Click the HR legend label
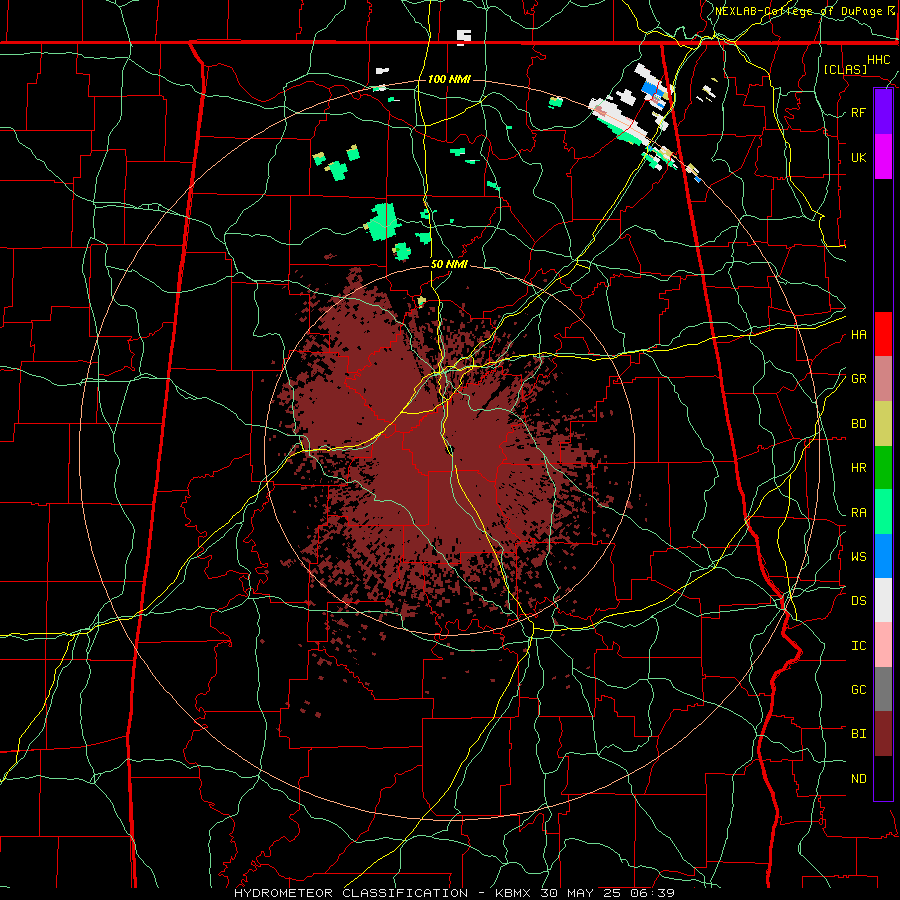 tap(858, 468)
